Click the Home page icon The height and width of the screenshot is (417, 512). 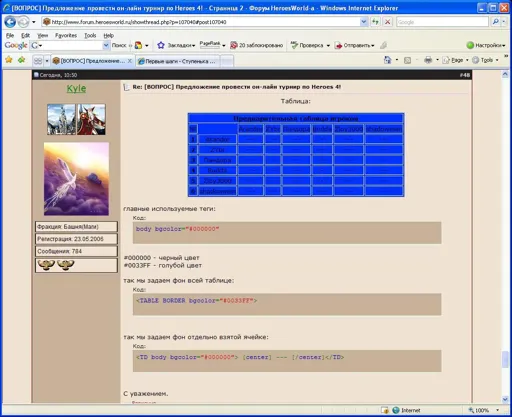(387, 60)
